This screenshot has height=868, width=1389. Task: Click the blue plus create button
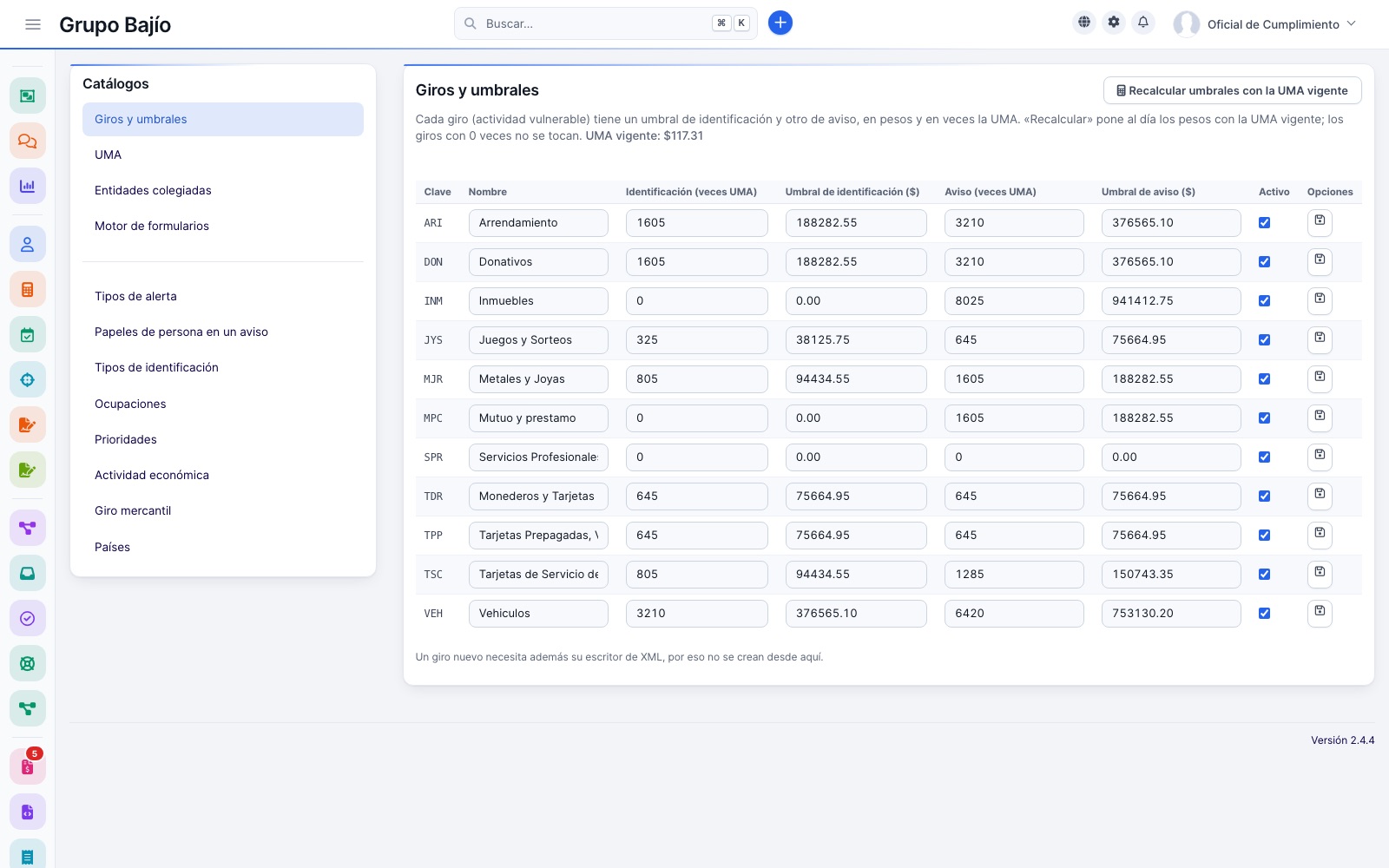780,23
